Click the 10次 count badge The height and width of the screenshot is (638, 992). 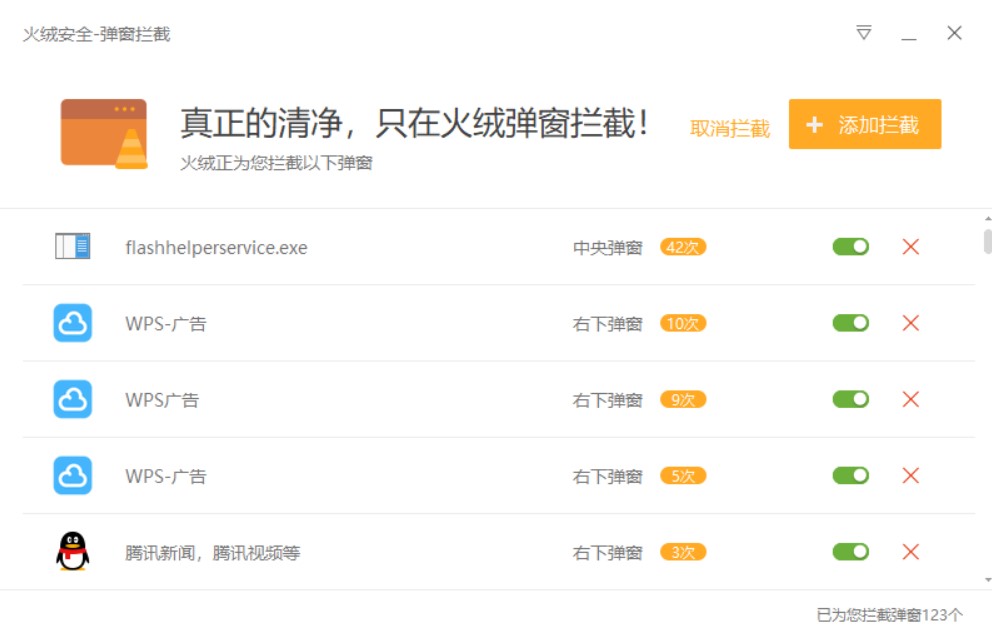click(x=683, y=323)
